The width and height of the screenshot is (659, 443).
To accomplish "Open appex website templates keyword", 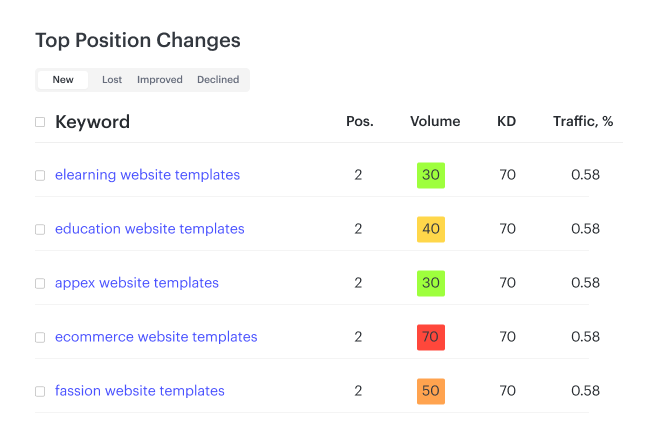I will tap(136, 283).
